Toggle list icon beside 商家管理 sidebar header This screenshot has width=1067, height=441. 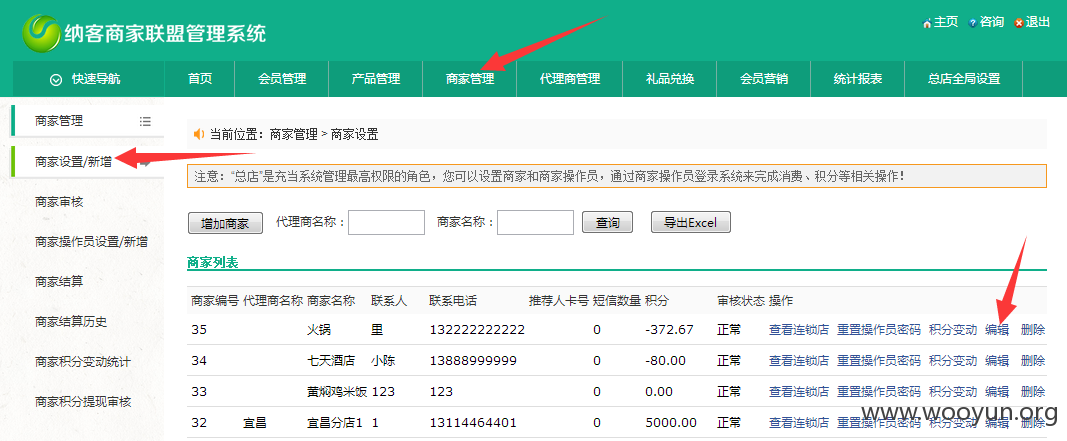[145, 121]
